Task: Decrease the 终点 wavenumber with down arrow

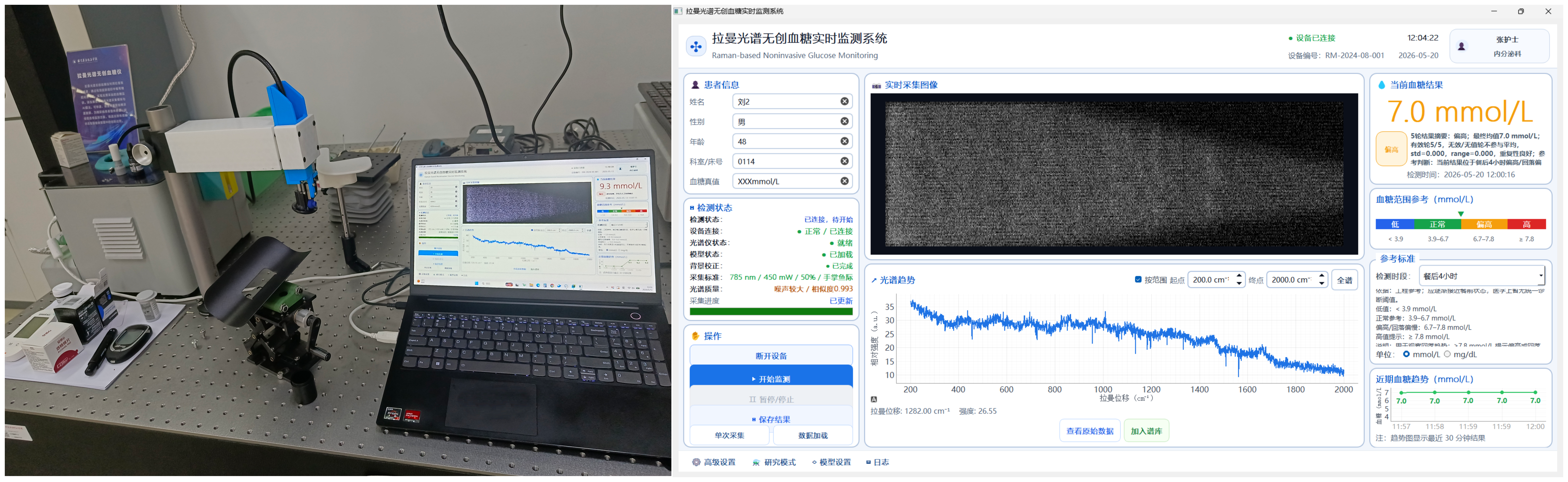Action: [x=1322, y=284]
